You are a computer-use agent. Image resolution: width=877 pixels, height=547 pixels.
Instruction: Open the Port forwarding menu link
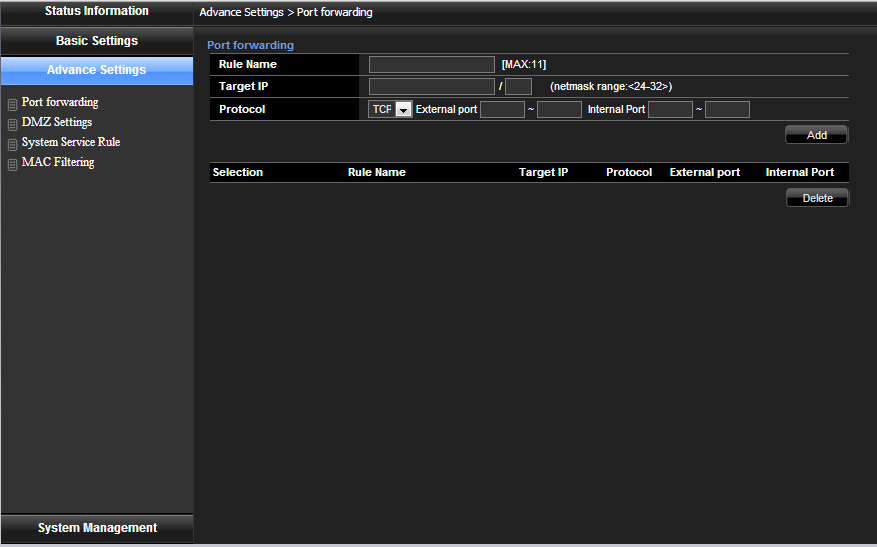pos(60,102)
